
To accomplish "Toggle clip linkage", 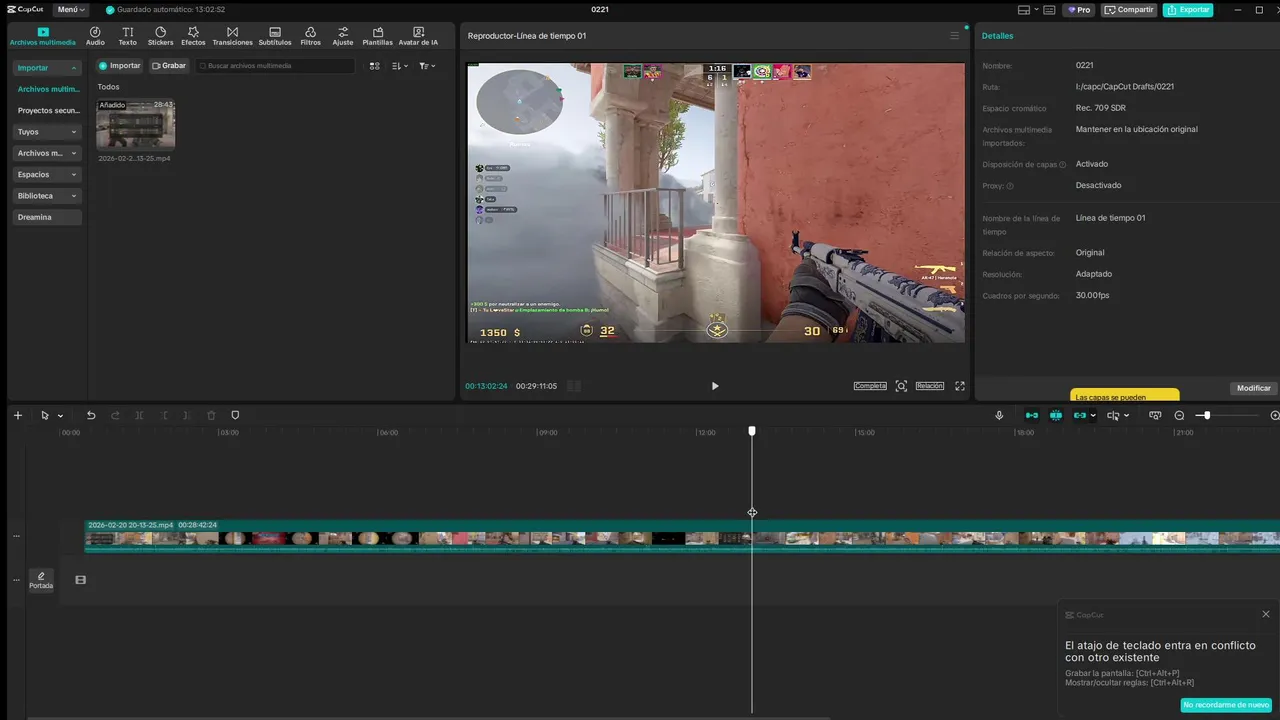I will click(1080, 415).
